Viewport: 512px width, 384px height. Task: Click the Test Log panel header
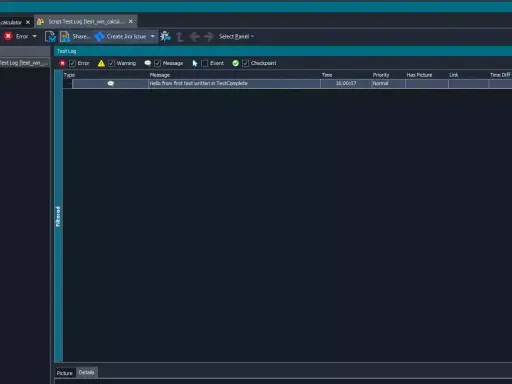pos(283,51)
